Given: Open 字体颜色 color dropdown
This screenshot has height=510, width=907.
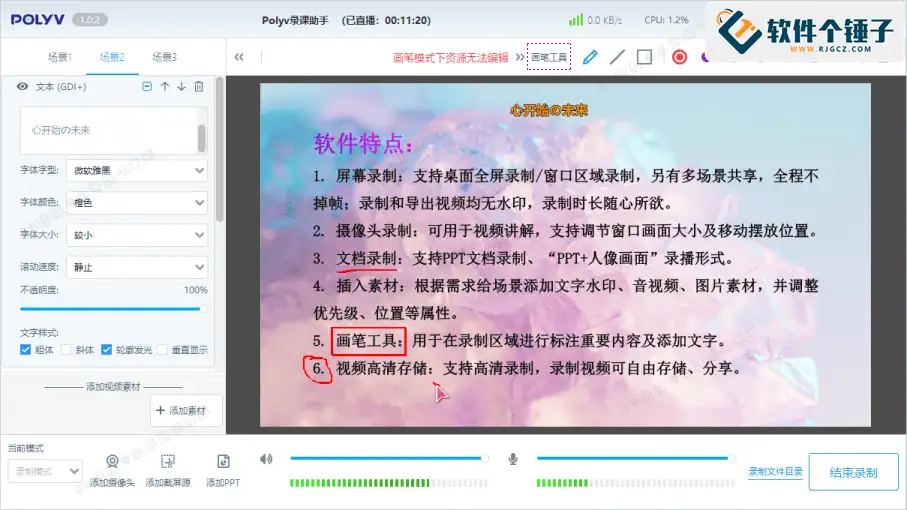Looking at the screenshot, I should (137, 203).
